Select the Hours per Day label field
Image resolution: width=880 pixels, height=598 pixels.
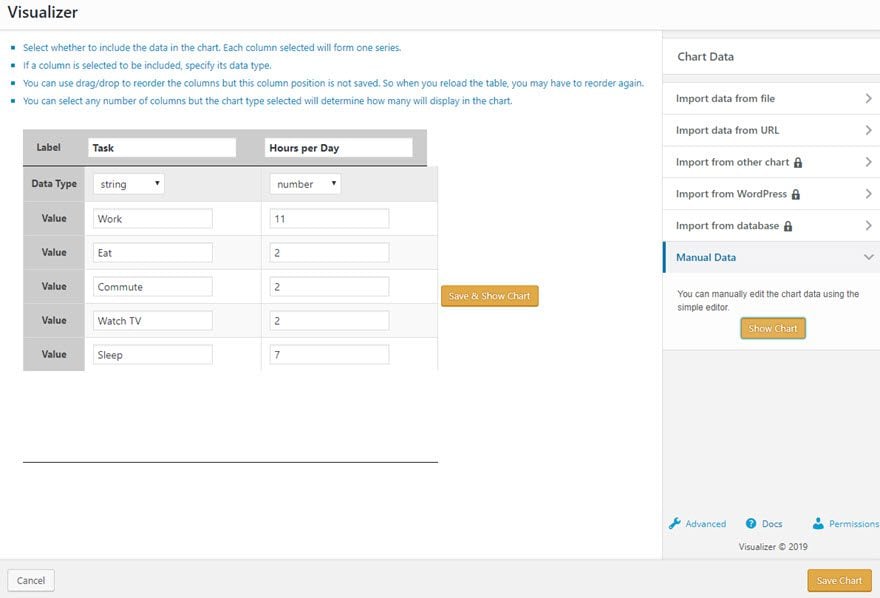point(339,148)
